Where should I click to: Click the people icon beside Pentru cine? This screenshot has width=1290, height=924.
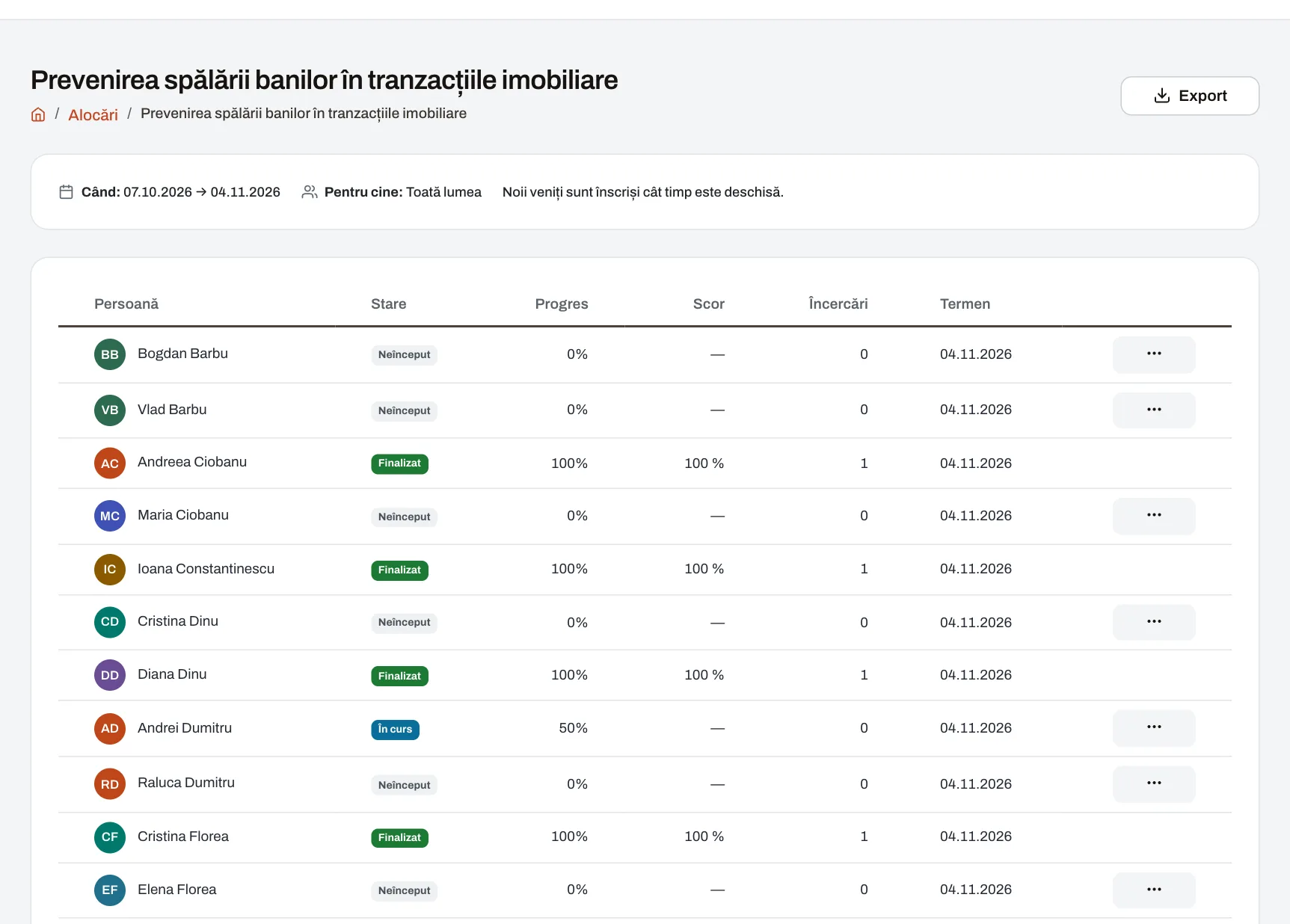point(309,192)
